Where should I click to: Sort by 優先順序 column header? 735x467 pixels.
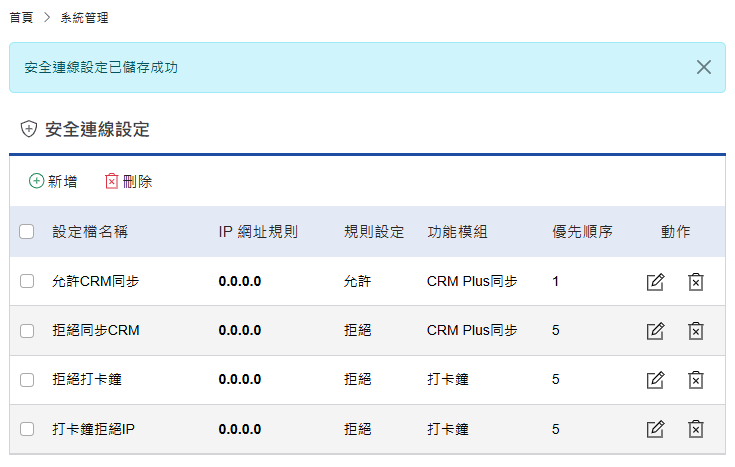tap(582, 232)
